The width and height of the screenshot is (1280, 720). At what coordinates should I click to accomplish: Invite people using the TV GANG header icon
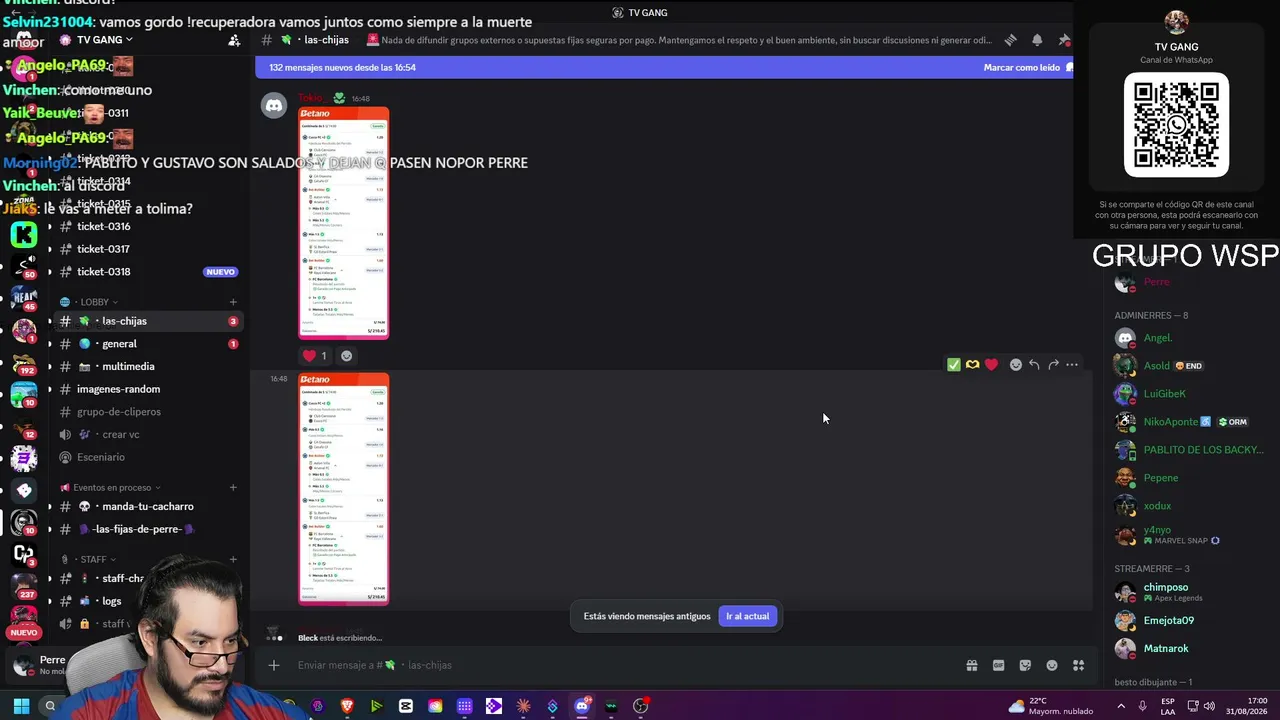tap(234, 40)
